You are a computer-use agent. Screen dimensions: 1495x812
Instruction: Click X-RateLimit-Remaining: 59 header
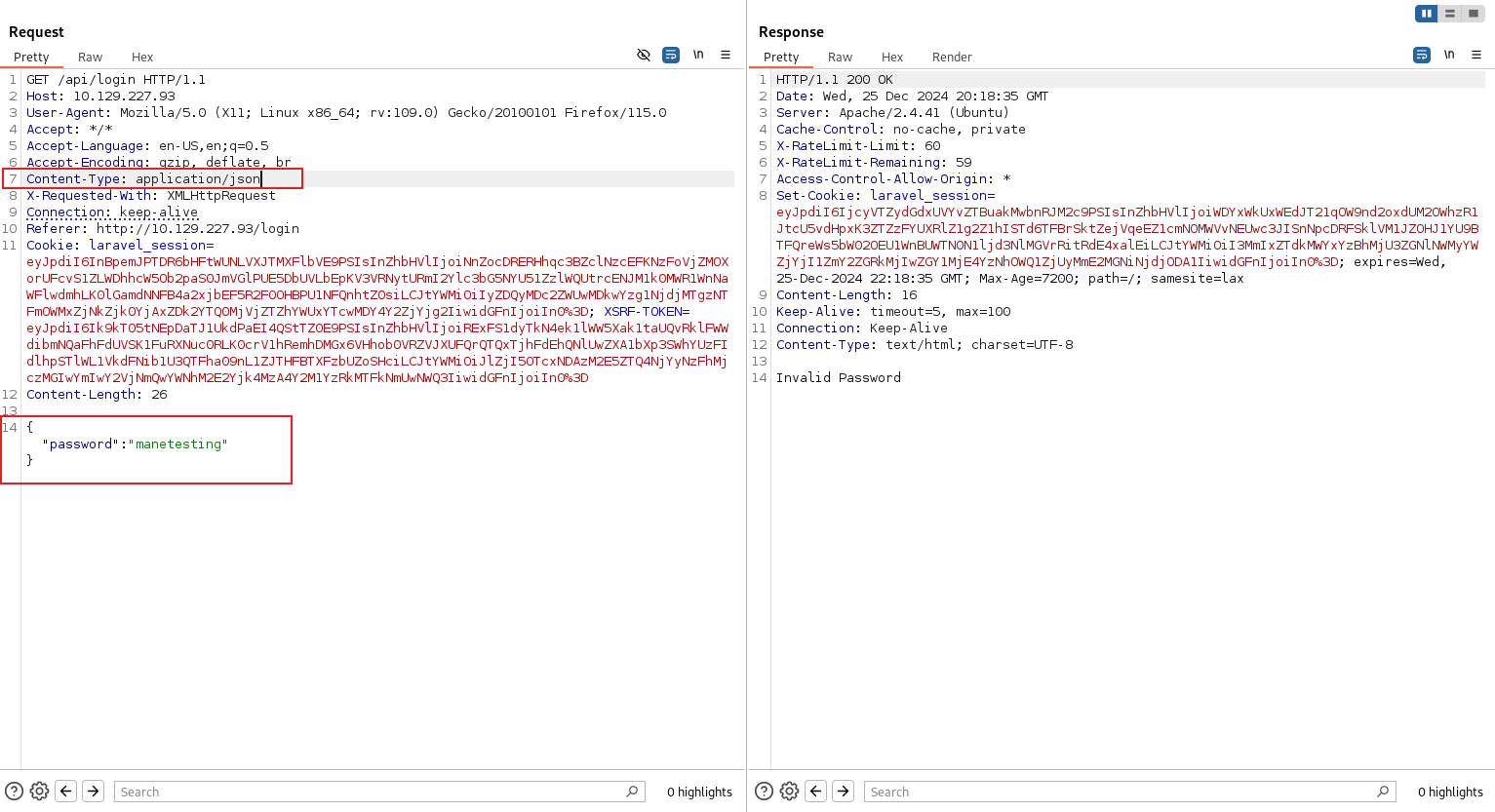pos(874,163)
